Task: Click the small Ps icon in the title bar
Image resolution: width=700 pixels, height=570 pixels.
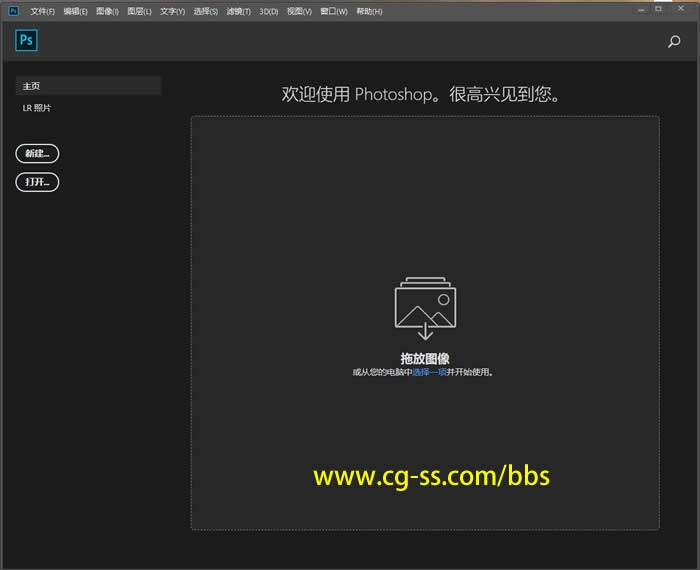Action: tap(13, 11)
